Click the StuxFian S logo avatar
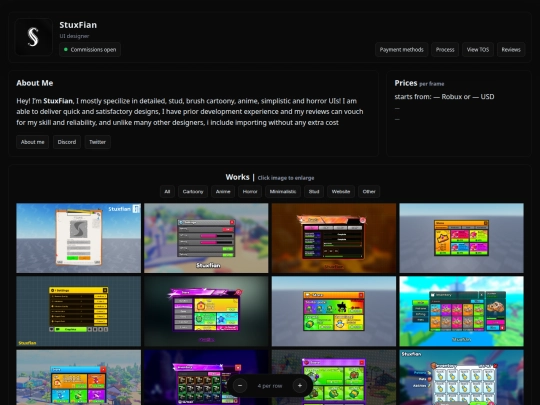Image resolution: width=540 pixels, height=405 pixels. (x=34, y=37)
